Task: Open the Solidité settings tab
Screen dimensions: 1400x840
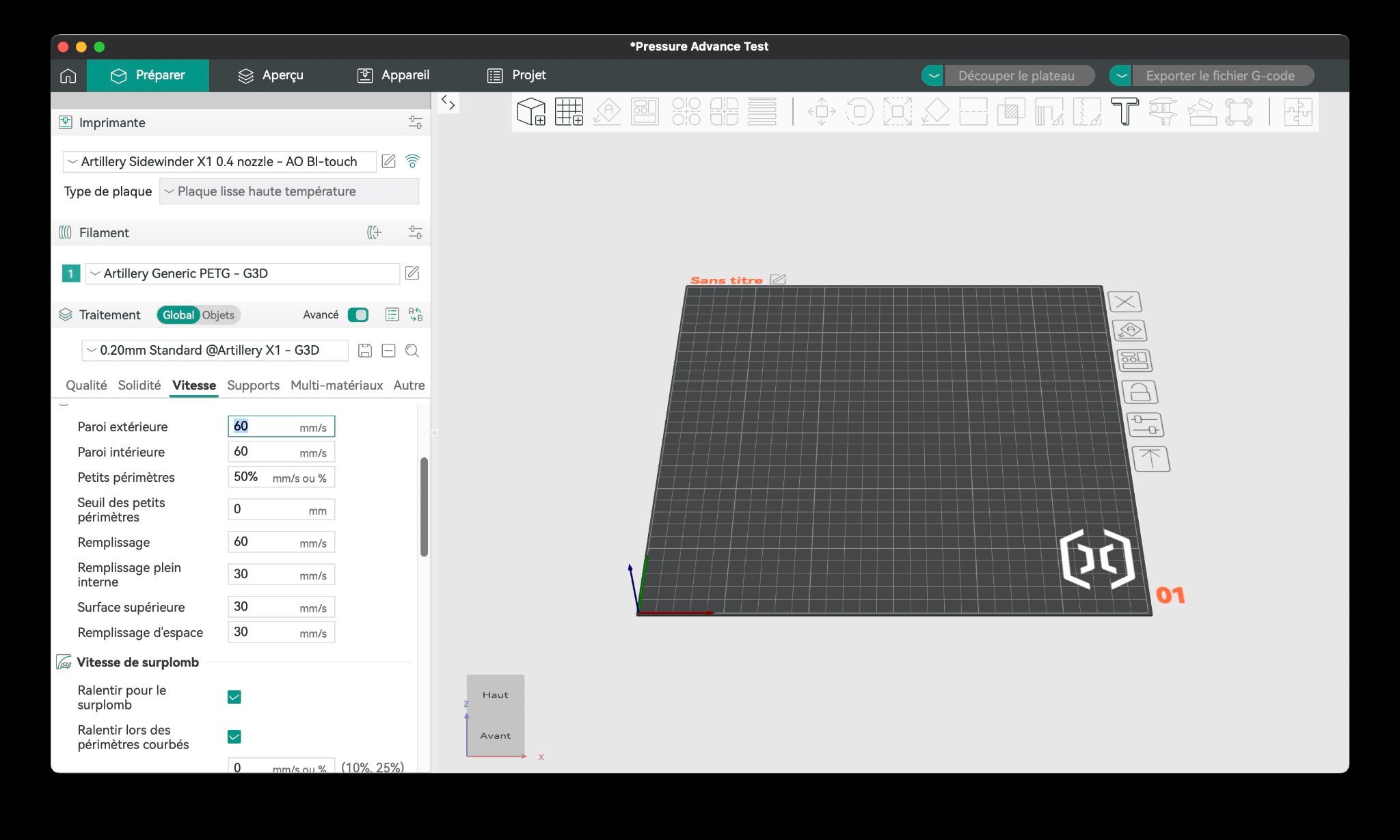Action: (139, 385)
